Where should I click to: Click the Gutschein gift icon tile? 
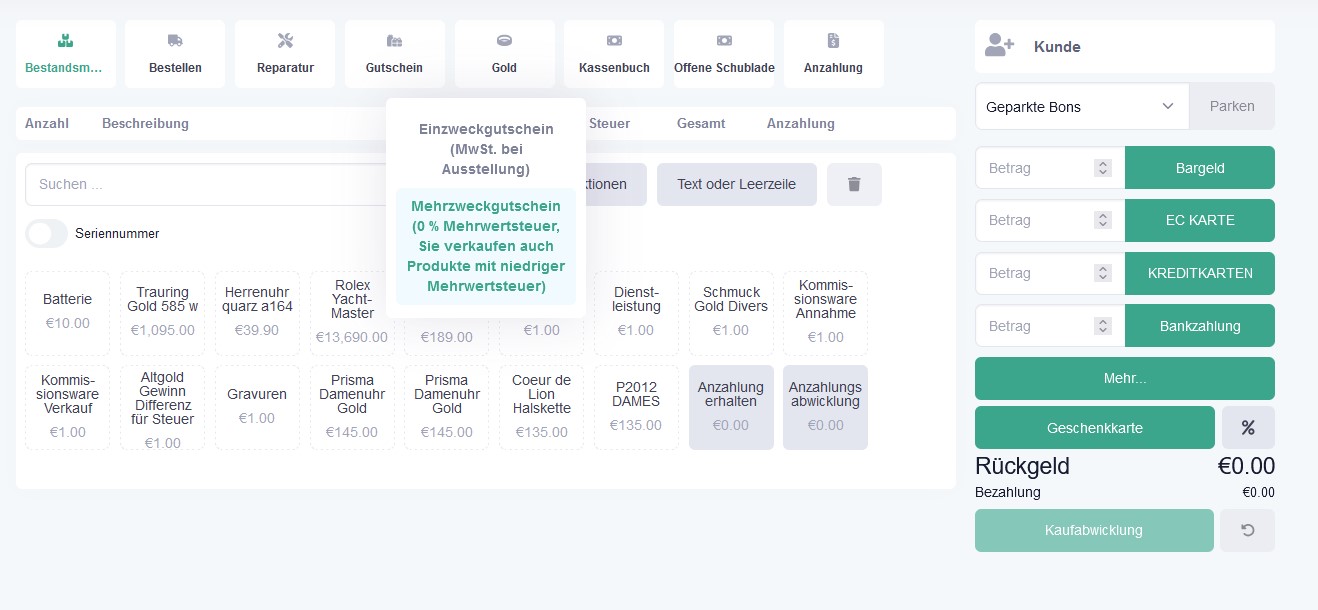pyautogui.click(x=394, y=54)
